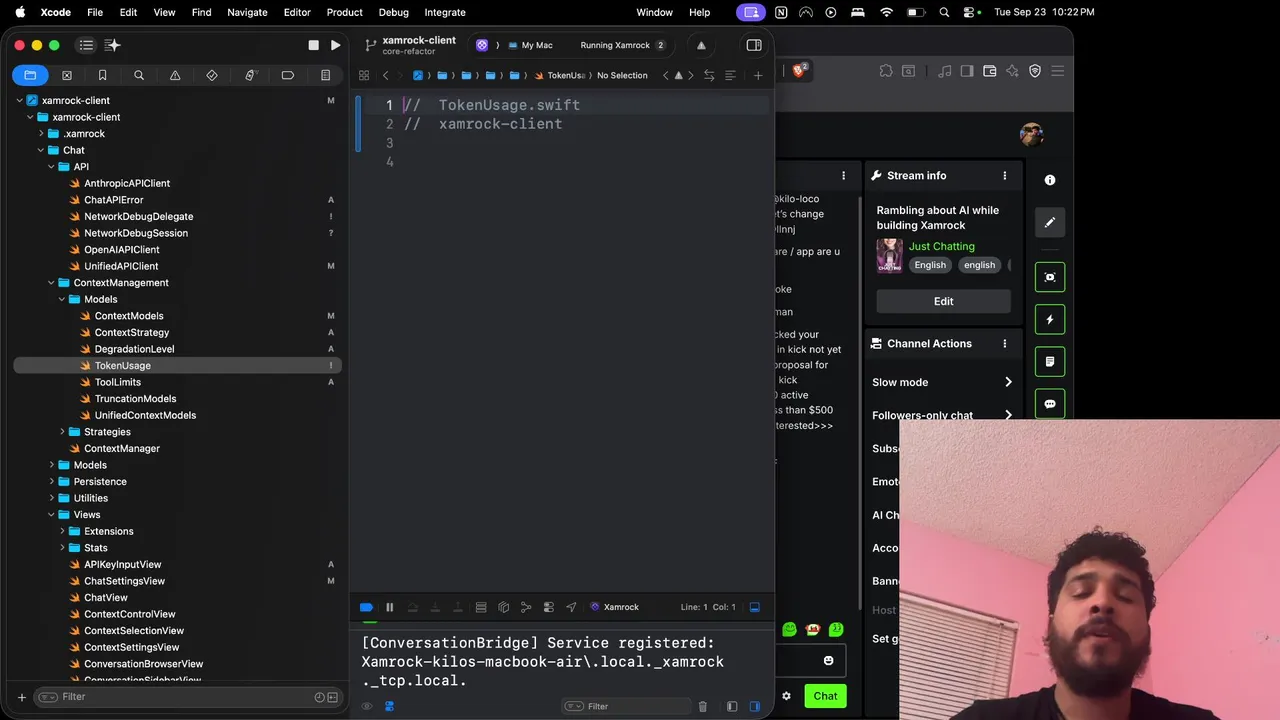This screenshot has width=1280, height=720.
Task: Open the editor options lines icon
Action: pyautogui.click(x=730, y=75)
